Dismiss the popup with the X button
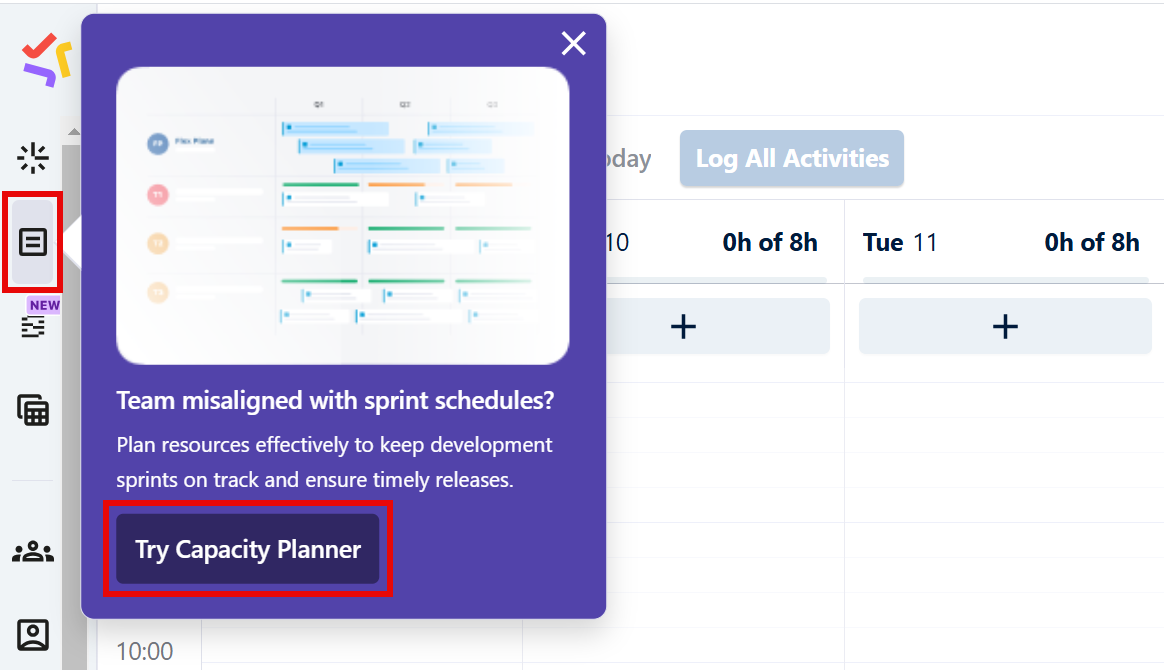 (573, 43)
